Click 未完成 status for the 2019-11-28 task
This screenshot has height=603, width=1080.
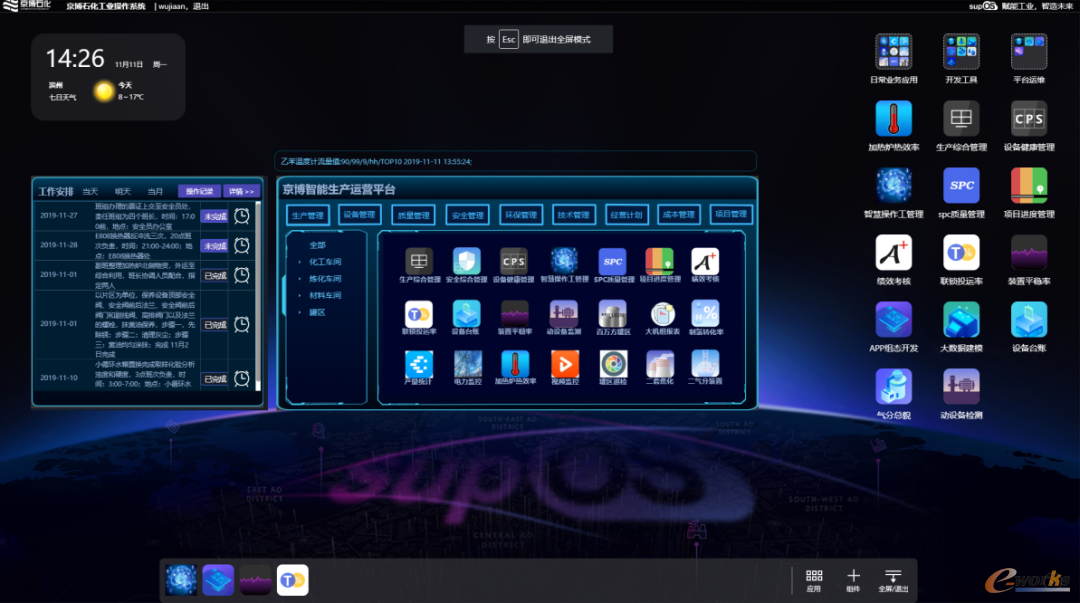tap(215, 246)
